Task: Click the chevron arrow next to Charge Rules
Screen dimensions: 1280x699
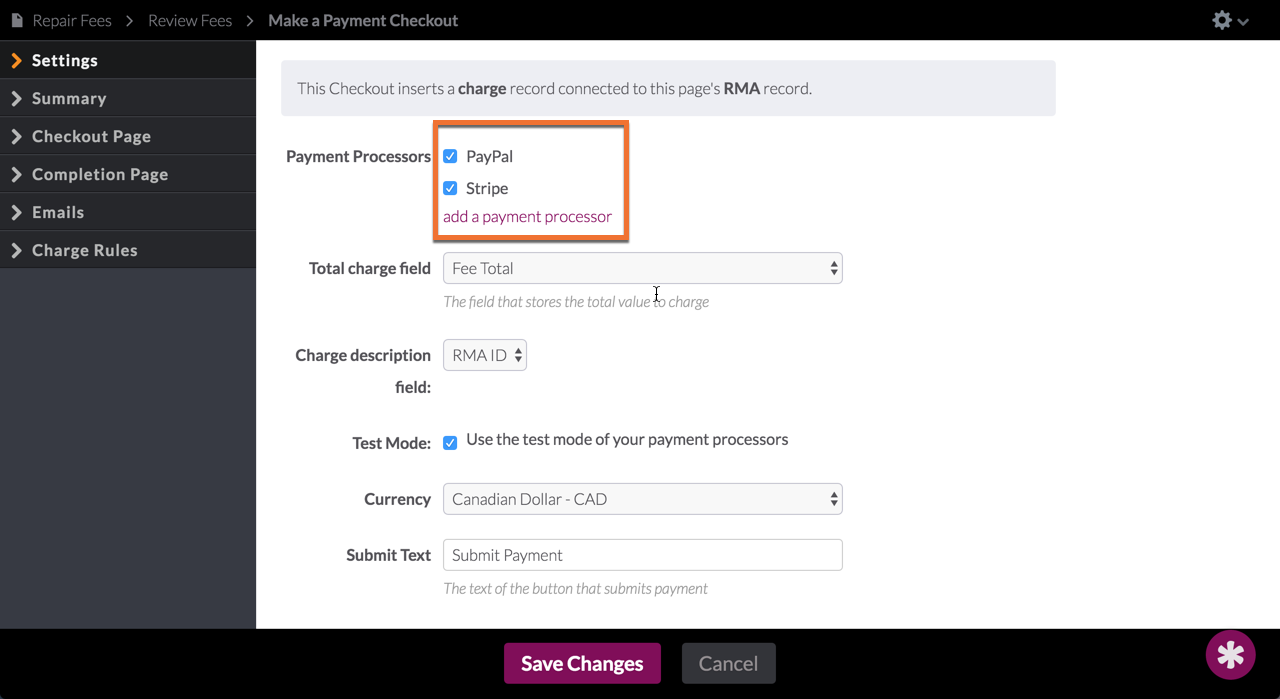Action: click(x=16, y=250)
